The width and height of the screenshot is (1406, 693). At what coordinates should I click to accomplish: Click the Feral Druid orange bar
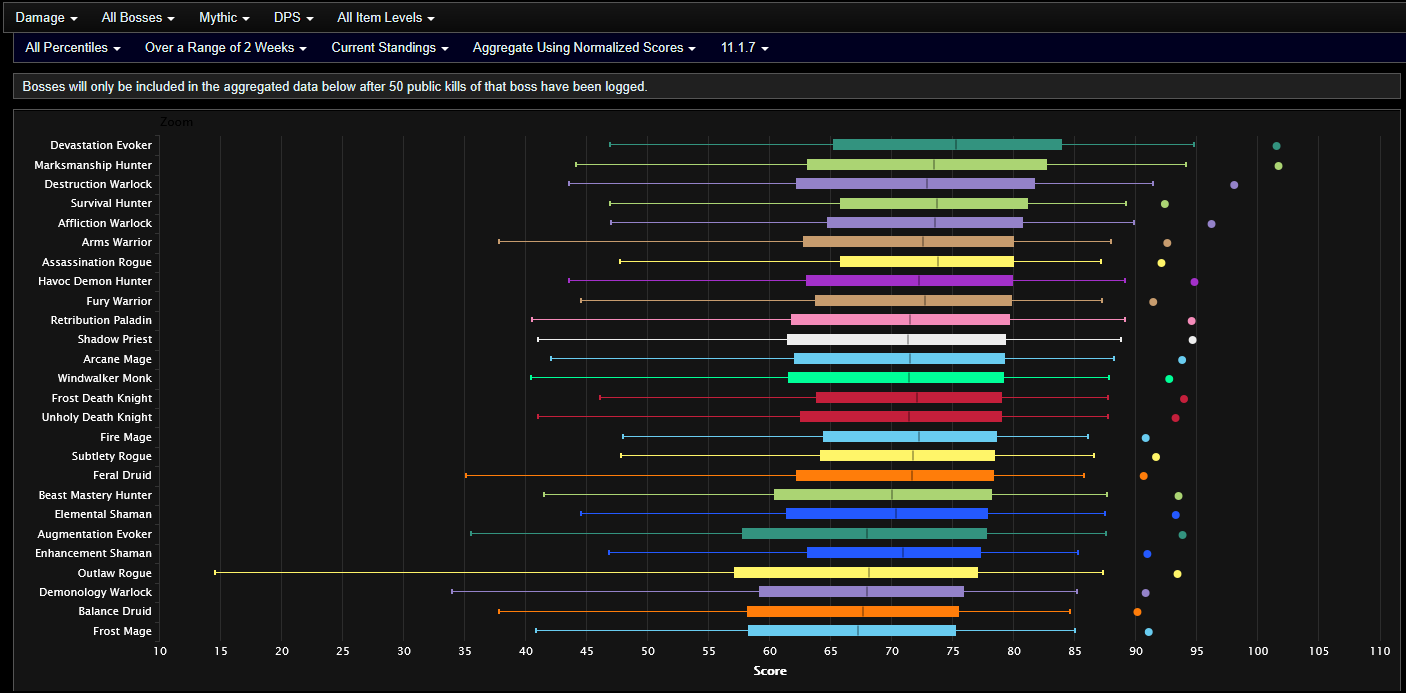[895, 475]
